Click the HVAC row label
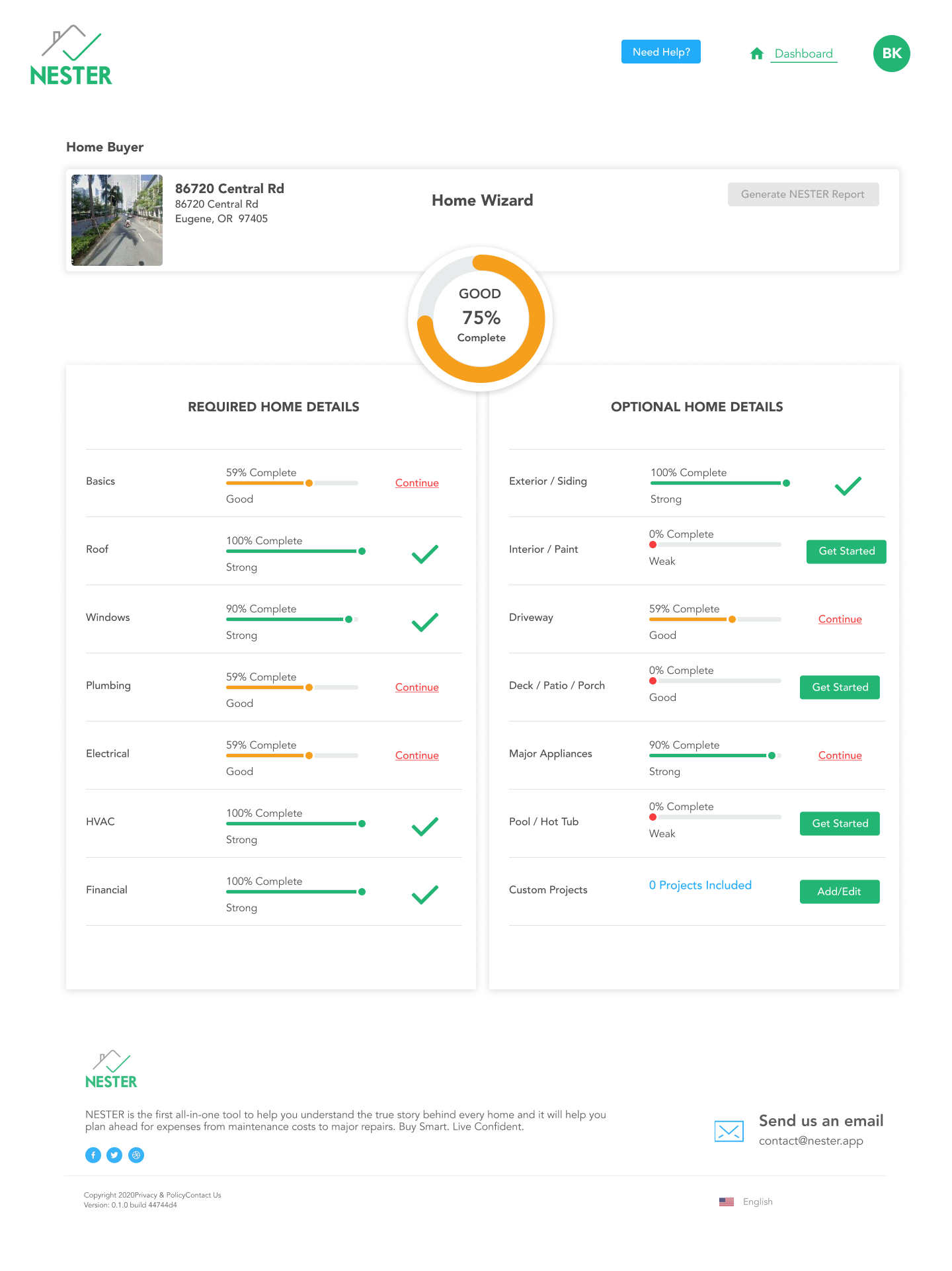Screen dimensions: 952x1271 point(100,822)
